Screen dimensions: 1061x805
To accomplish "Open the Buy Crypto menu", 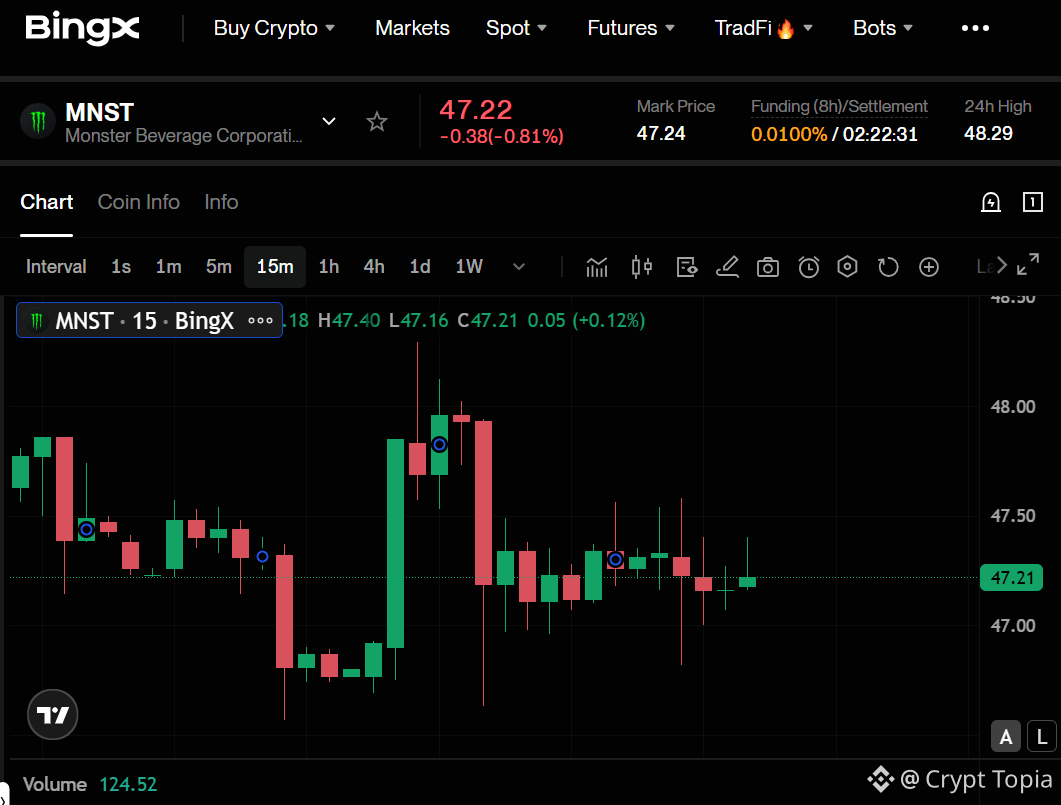I will [274, 28].
